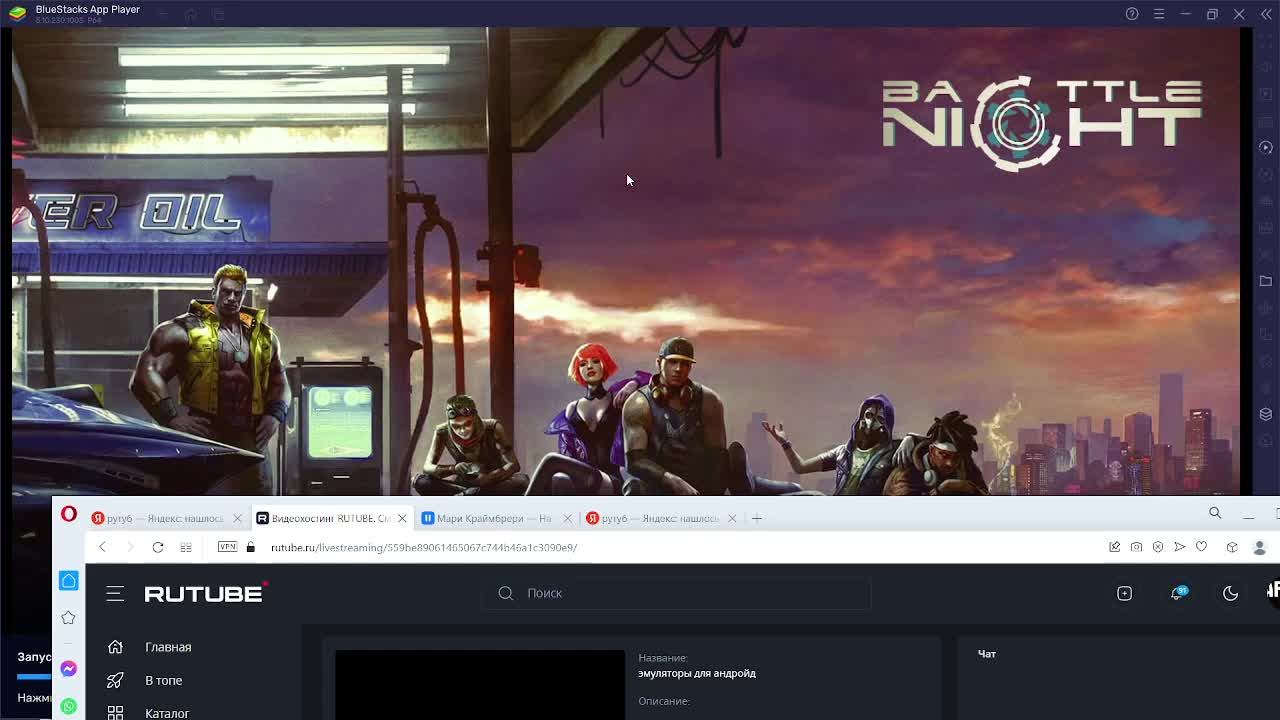
Task: Open RUTUBE notifications bell
Action: (x=1179, y=593)
